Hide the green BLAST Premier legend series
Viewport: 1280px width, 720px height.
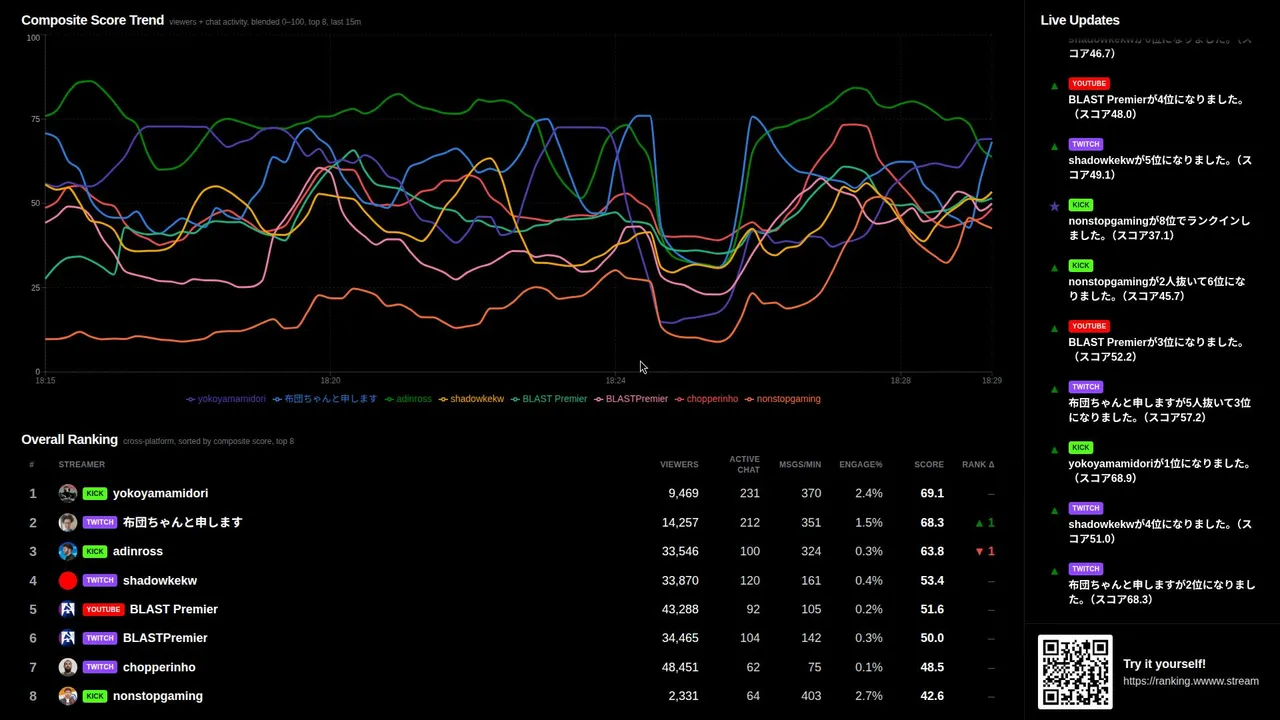click(549, 399)
